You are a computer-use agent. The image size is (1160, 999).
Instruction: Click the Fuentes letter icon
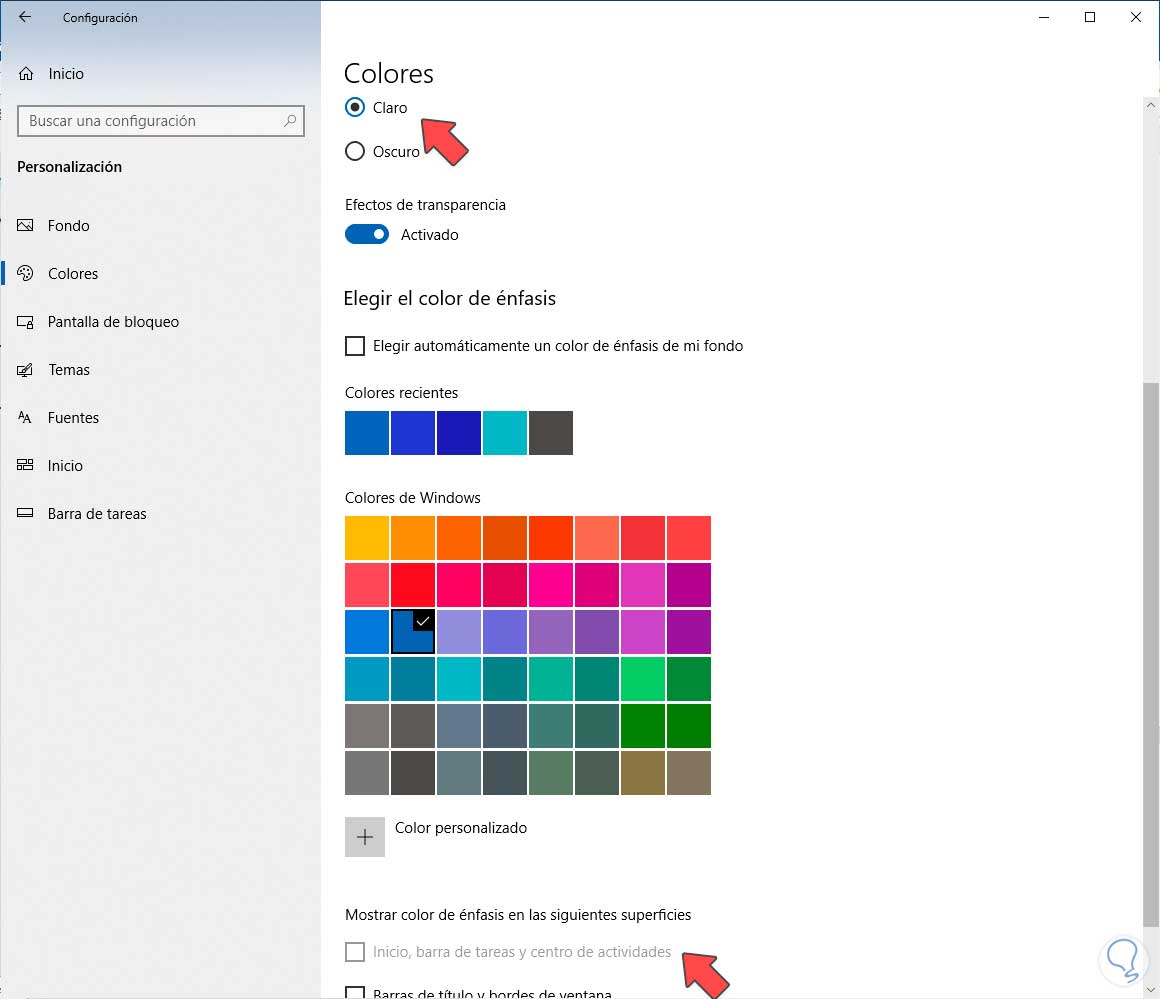pos(25,417)
